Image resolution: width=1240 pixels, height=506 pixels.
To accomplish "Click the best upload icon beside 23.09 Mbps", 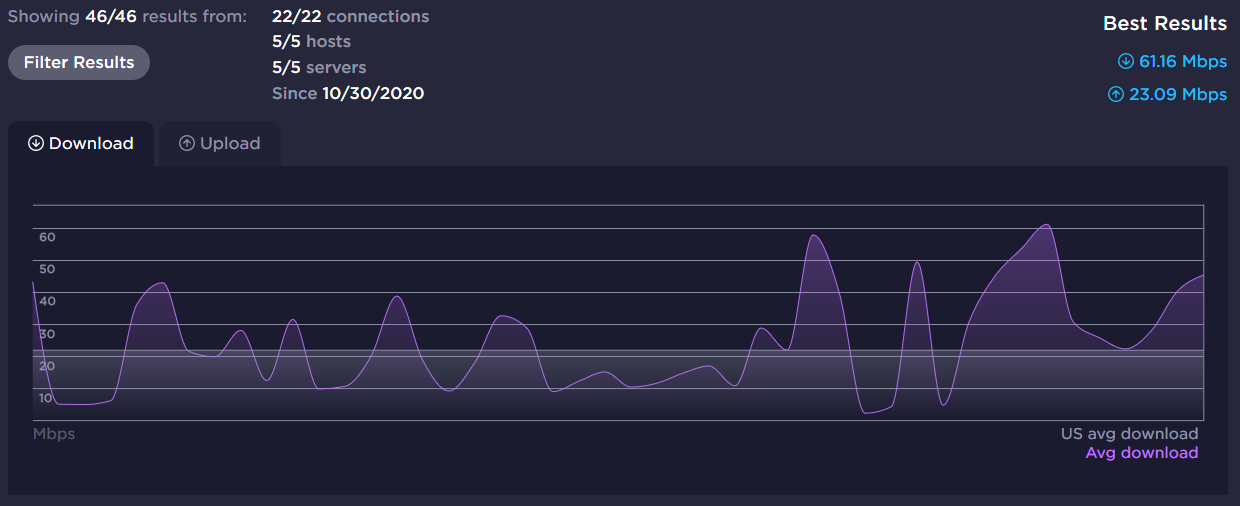I will 1116,95.
